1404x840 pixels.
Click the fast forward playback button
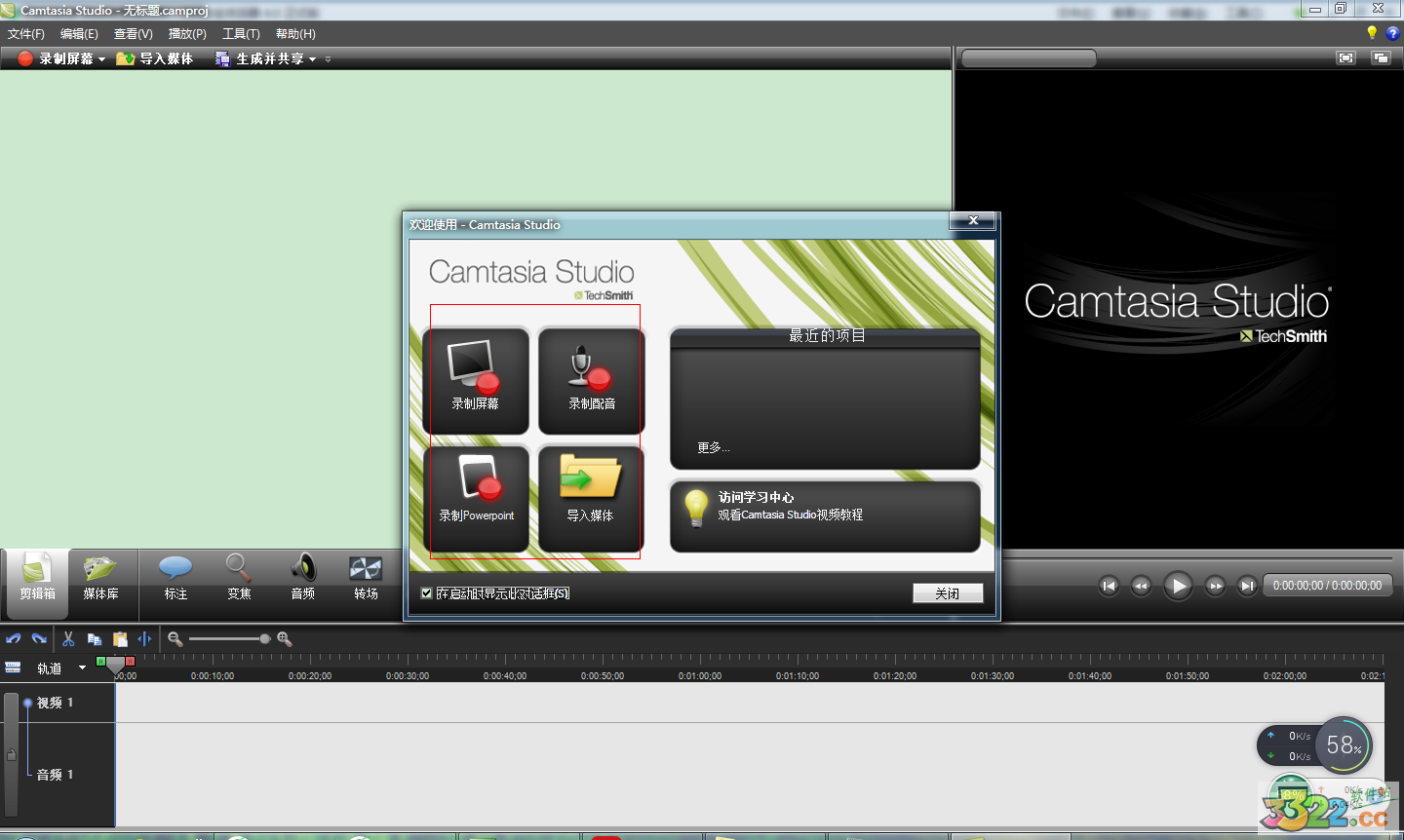pyautogui.click(x=1215, y=586)
